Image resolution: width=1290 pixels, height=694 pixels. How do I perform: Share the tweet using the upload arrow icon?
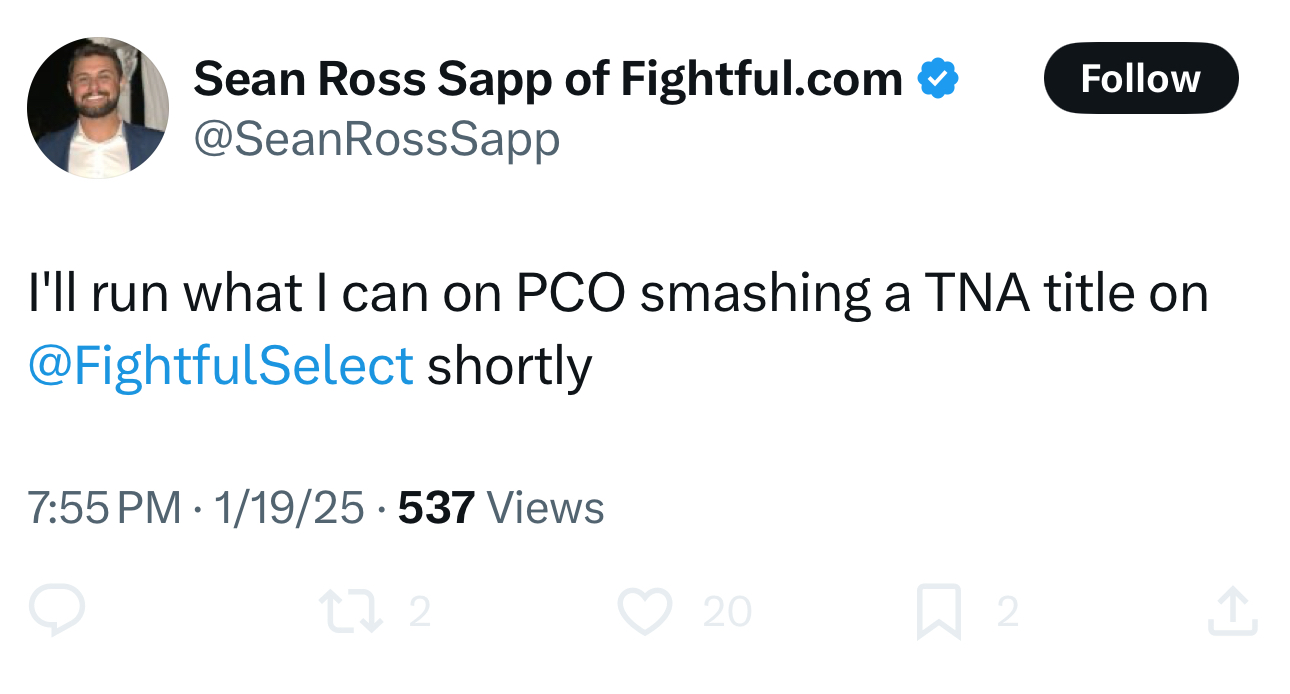click(1231, 611)
